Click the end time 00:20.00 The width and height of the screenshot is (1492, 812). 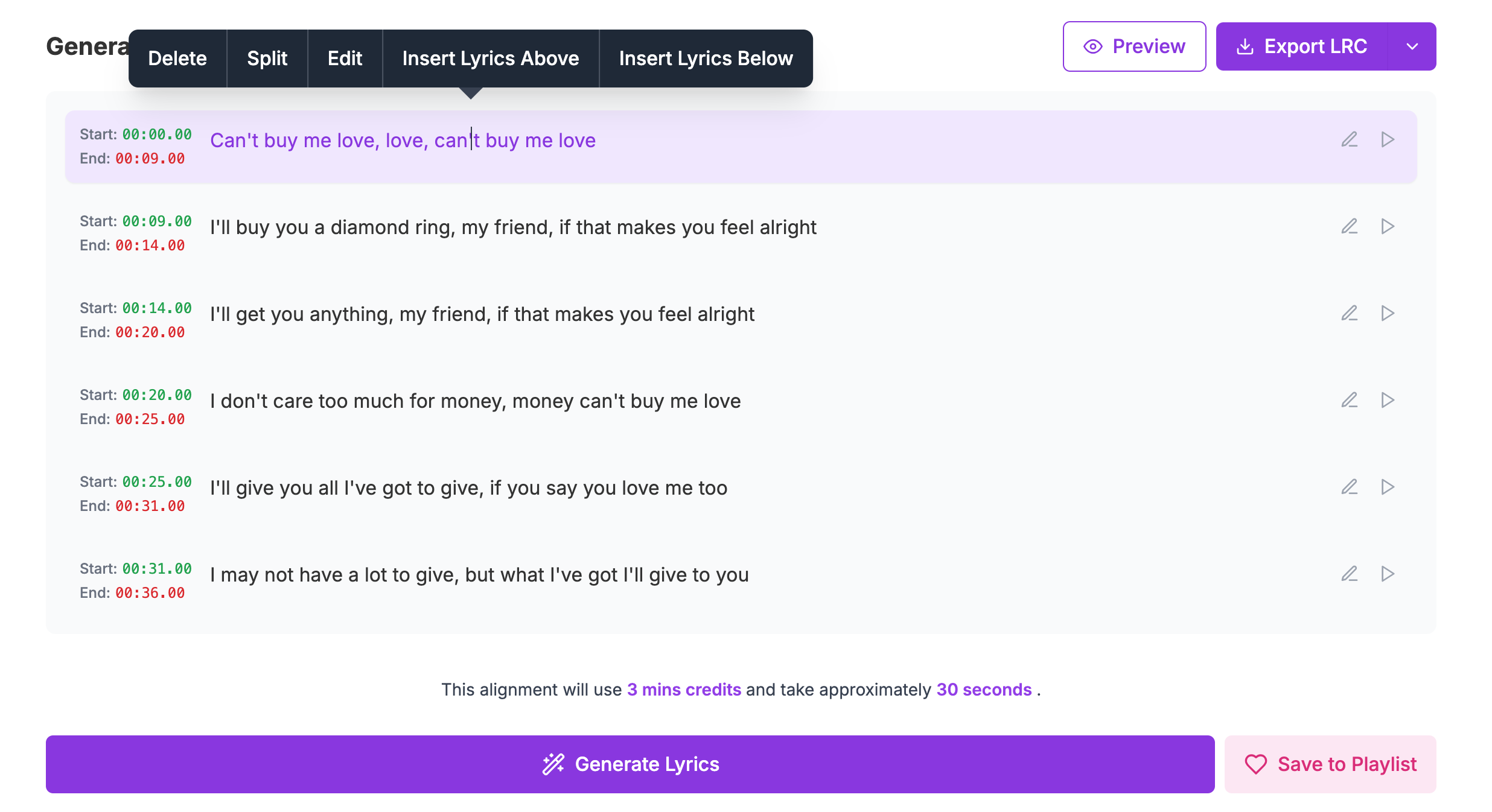150,332
